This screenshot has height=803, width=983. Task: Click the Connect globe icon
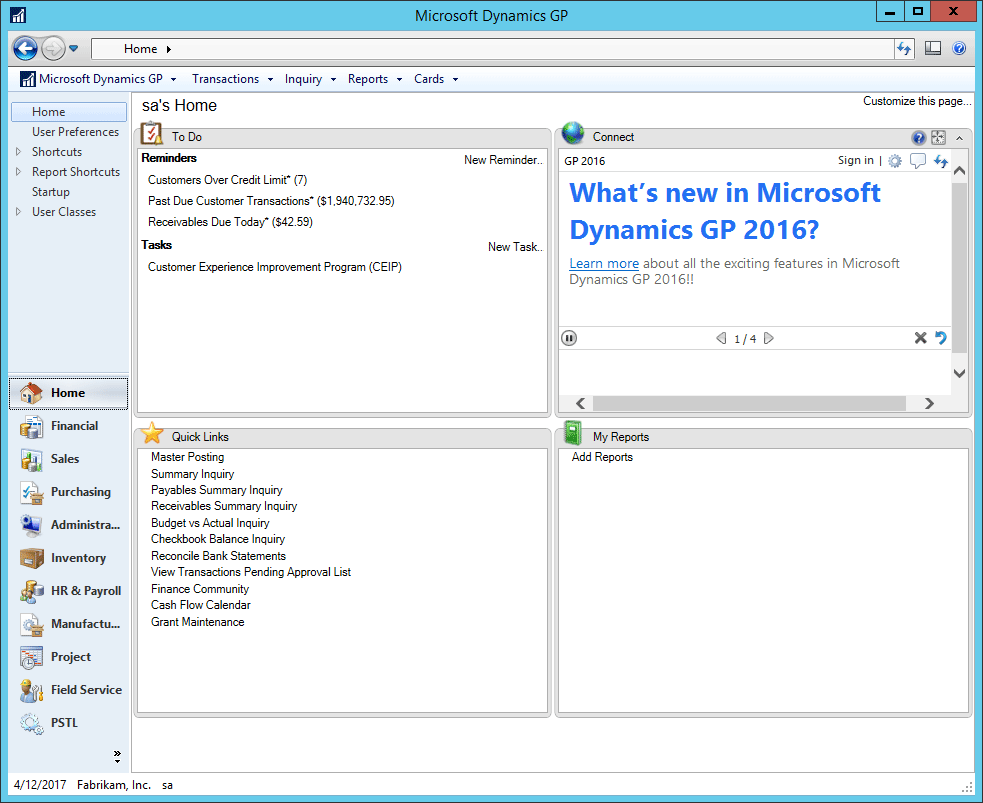(x=573, y=133)
